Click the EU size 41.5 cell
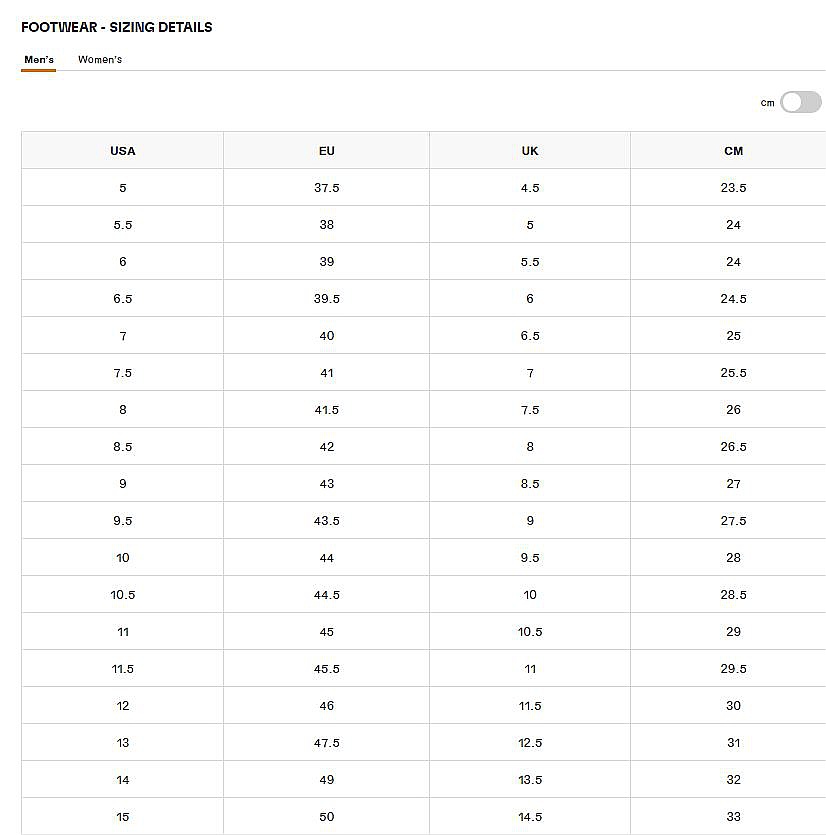 coord(326,410)
